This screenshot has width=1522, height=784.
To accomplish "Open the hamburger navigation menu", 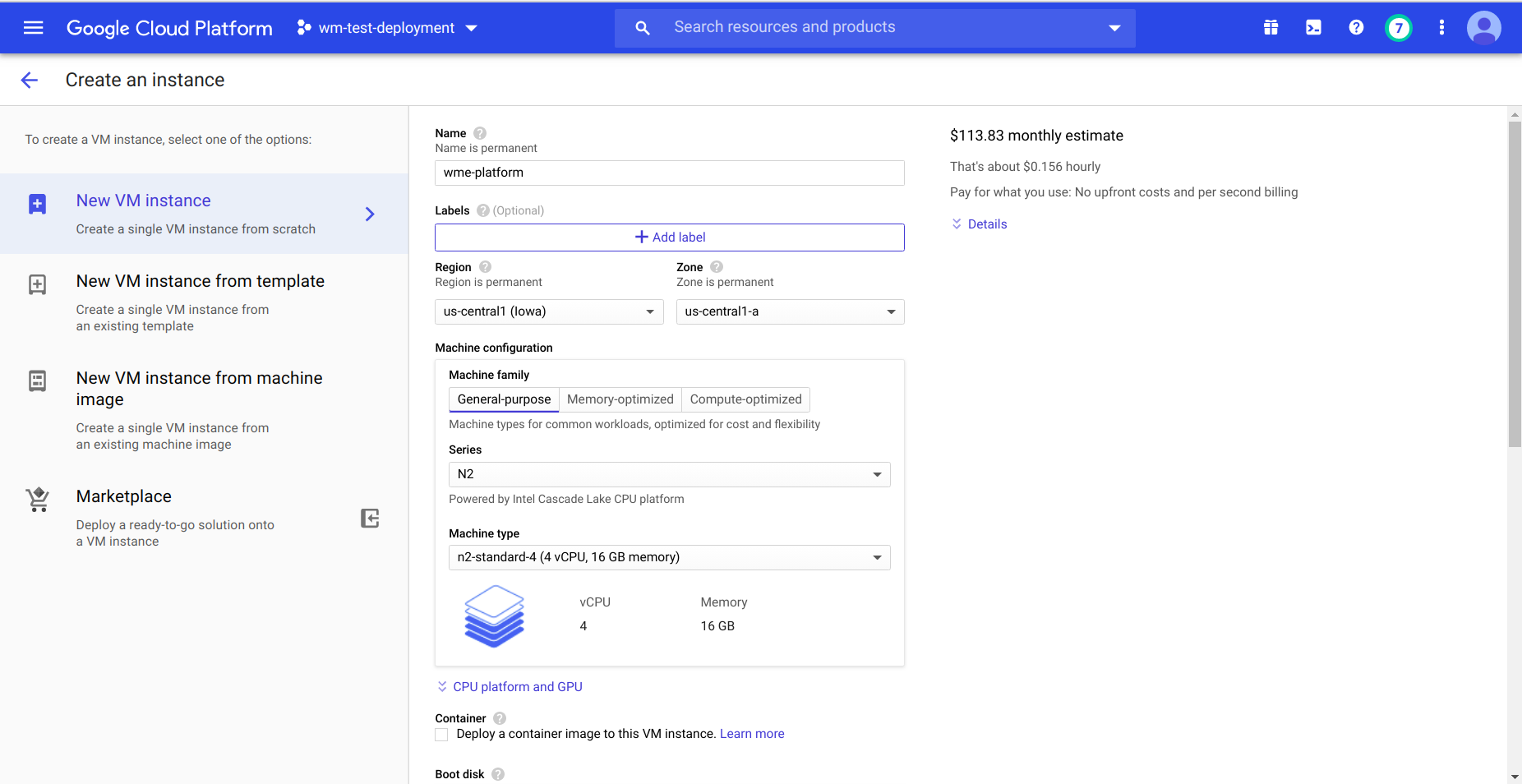I will tap(33, 28).
